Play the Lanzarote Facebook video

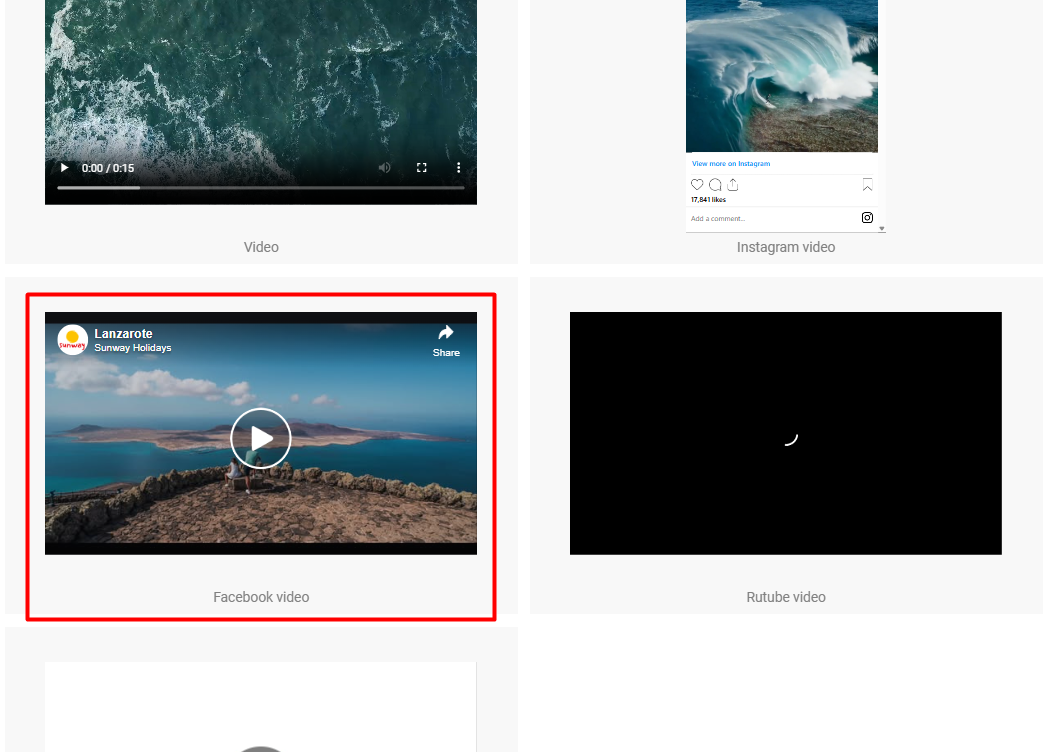tap(260, 438)
